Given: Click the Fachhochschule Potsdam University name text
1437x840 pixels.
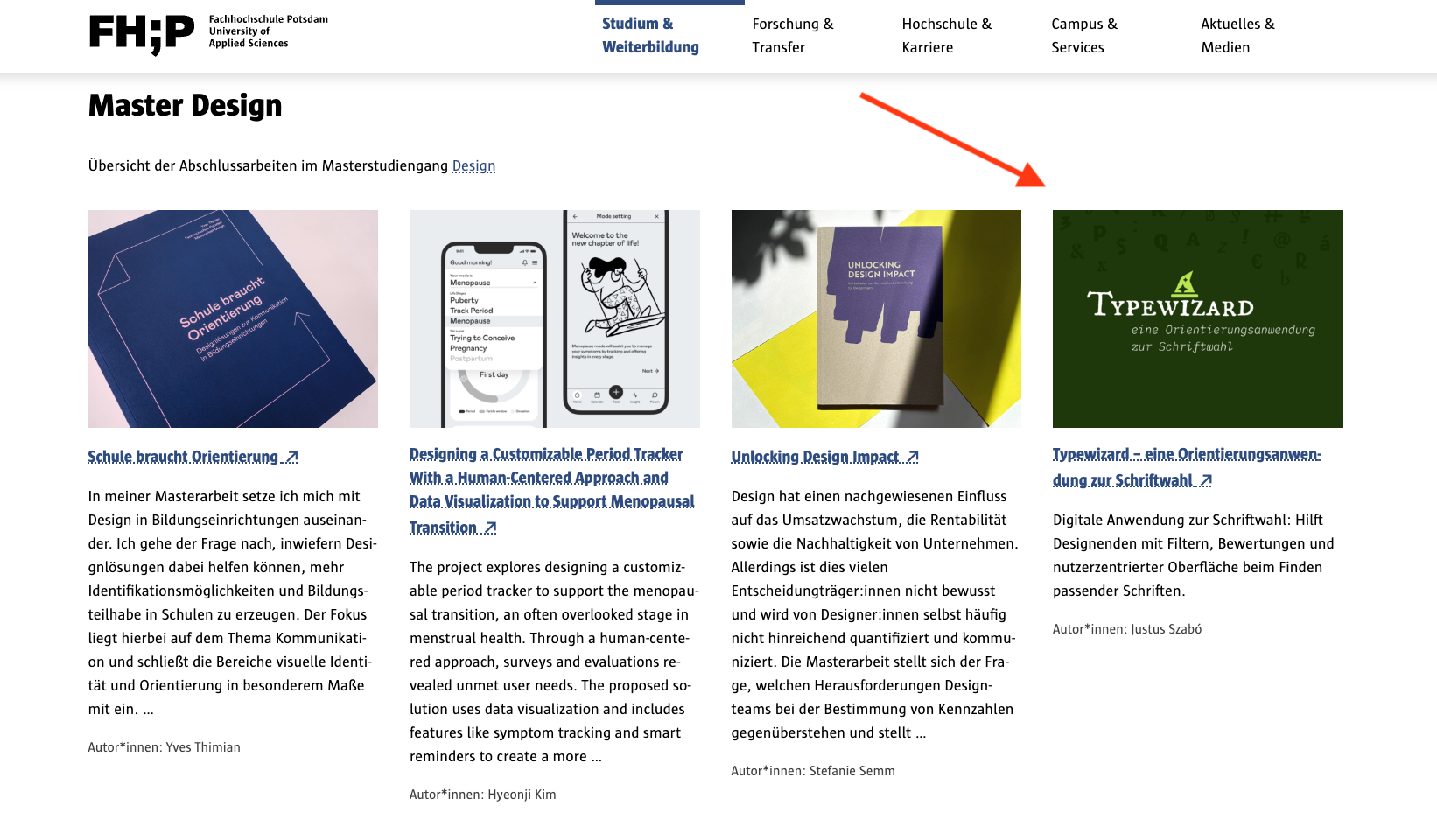Looking at the screenshot, I should click(268, 31).
